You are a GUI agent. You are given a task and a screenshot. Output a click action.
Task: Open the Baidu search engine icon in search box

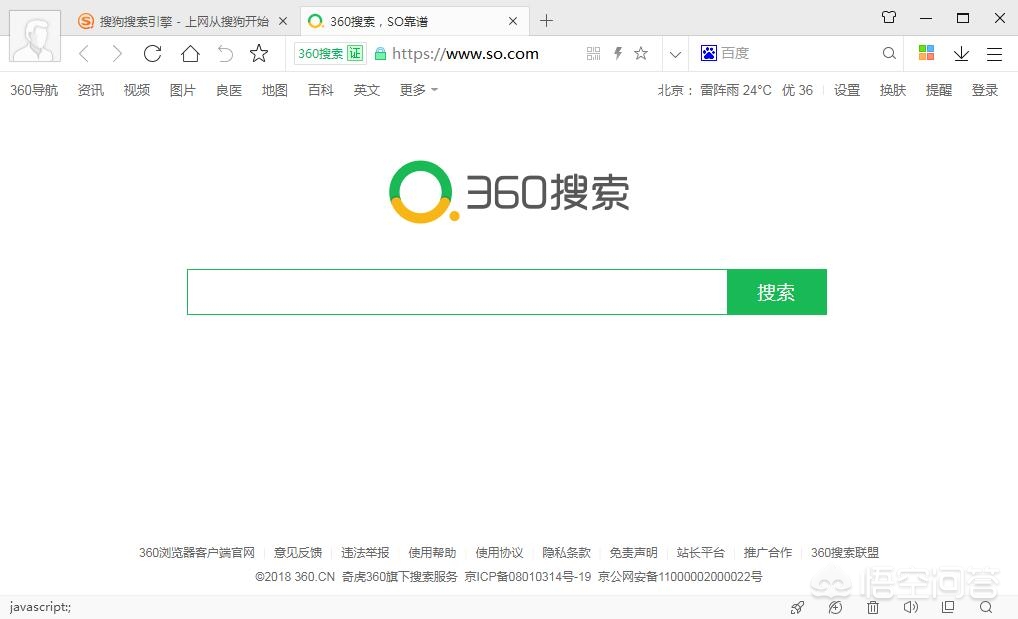(707, 53)
